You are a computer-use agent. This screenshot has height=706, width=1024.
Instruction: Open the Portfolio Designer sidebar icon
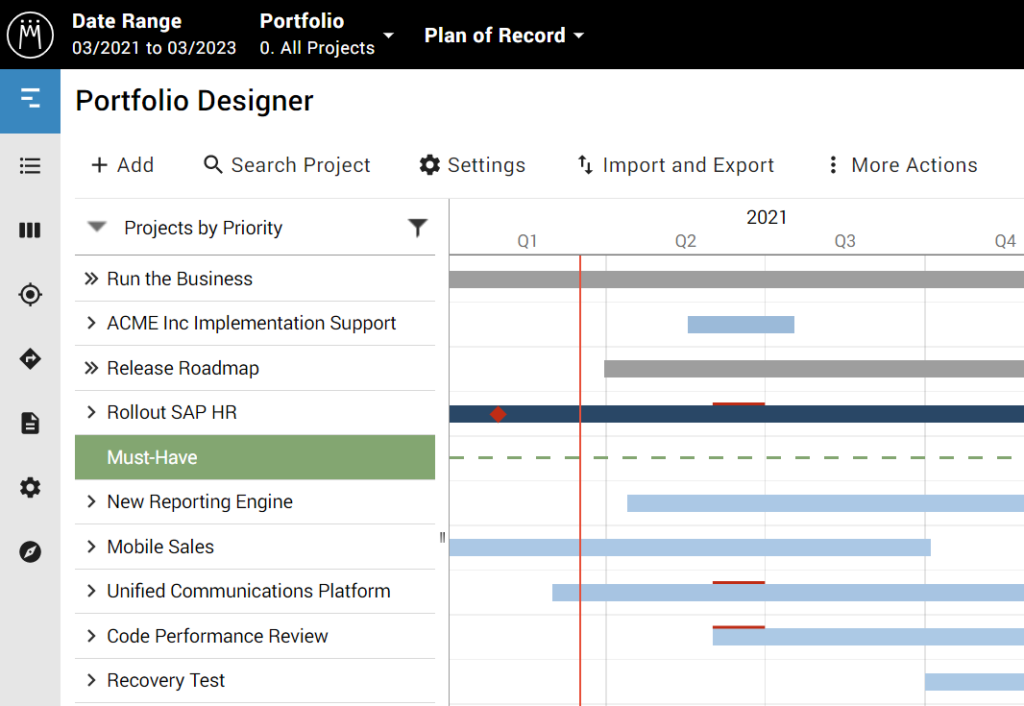coord(30,98)
